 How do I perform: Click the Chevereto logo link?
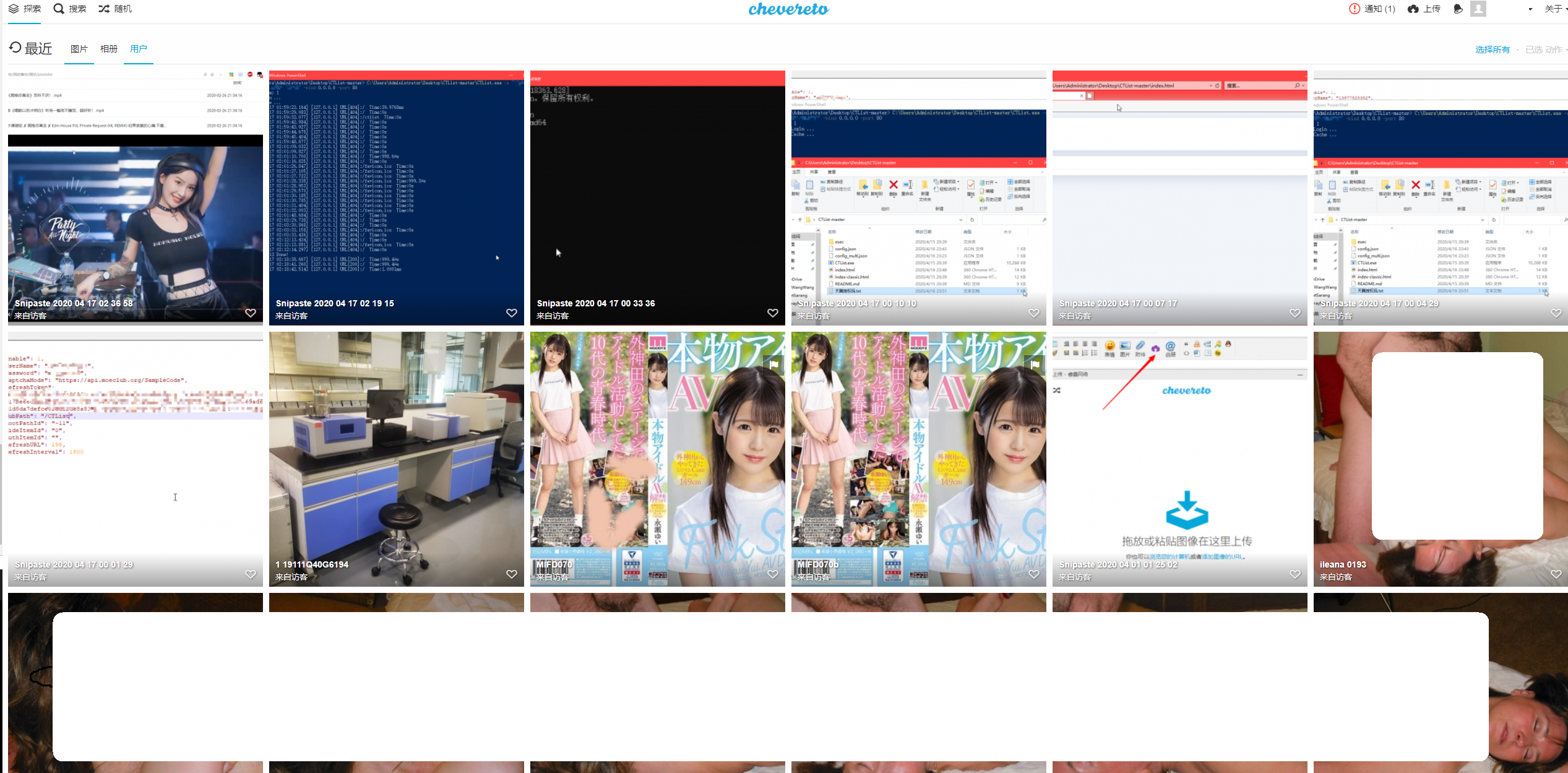(x=788, y=9)
